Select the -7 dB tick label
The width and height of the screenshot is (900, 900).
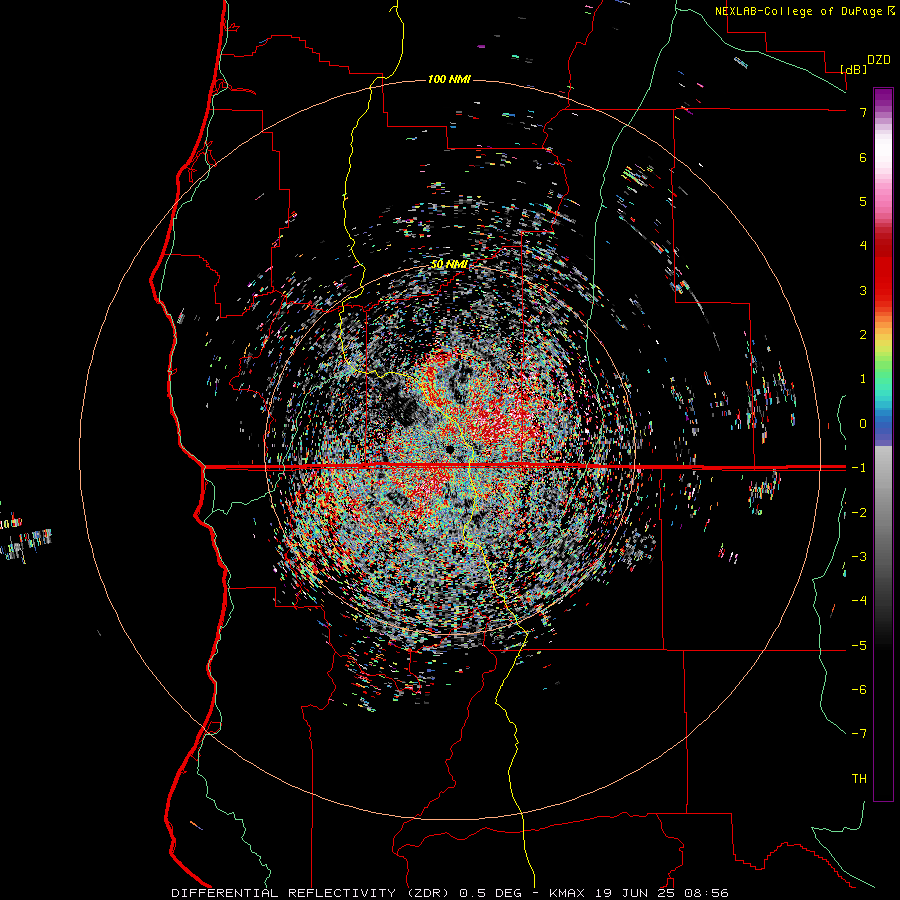(x=859, y=734)
